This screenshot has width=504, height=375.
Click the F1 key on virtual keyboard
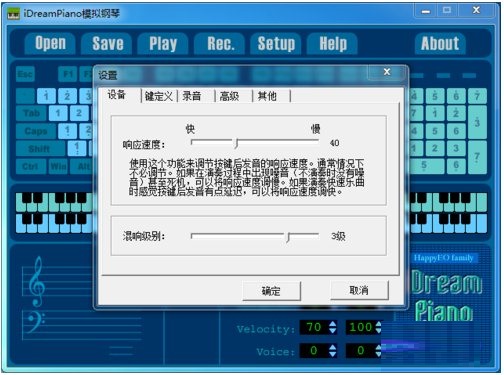pyautogui.click(x=67, y=74)
